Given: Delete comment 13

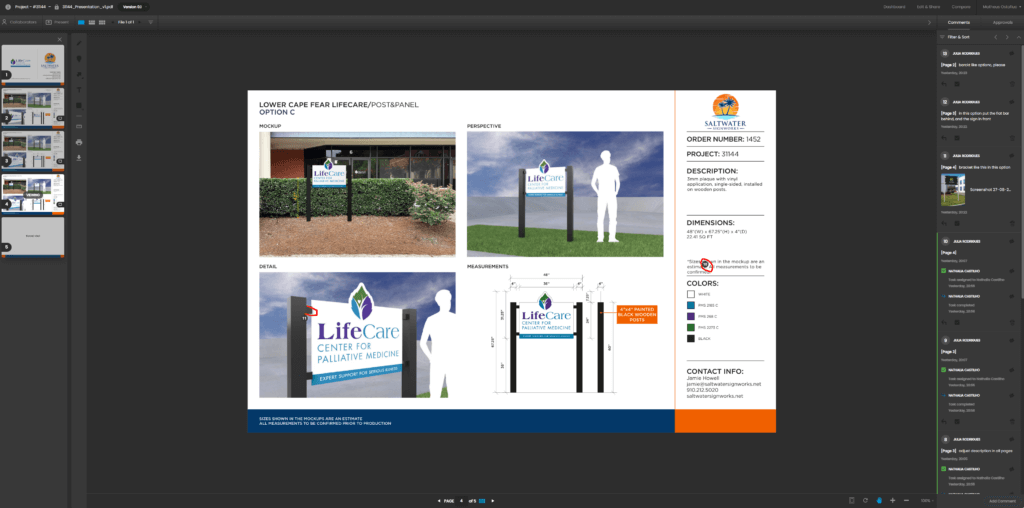Looking at the screenshot, I should (1012, 84).
